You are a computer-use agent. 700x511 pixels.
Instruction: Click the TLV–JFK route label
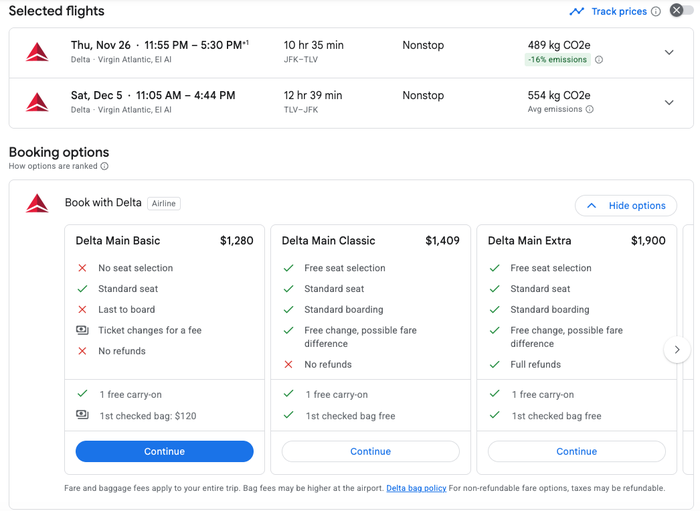coord(301,109)
